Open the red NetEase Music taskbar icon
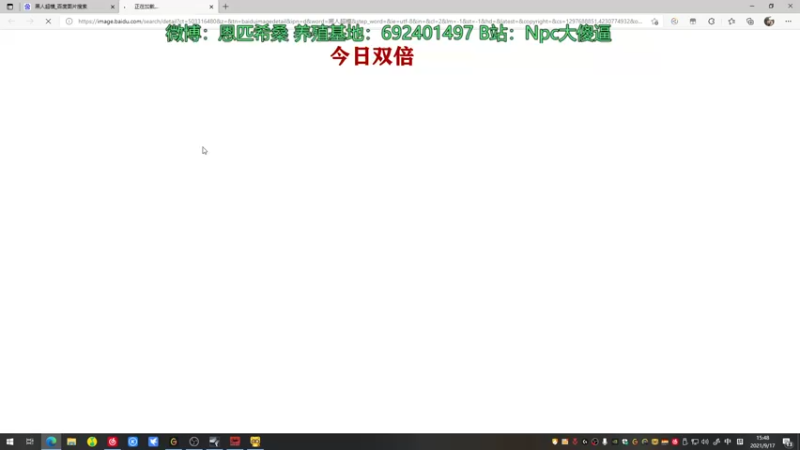Screen dimensions: 800x450 click(x=112, y=441)
